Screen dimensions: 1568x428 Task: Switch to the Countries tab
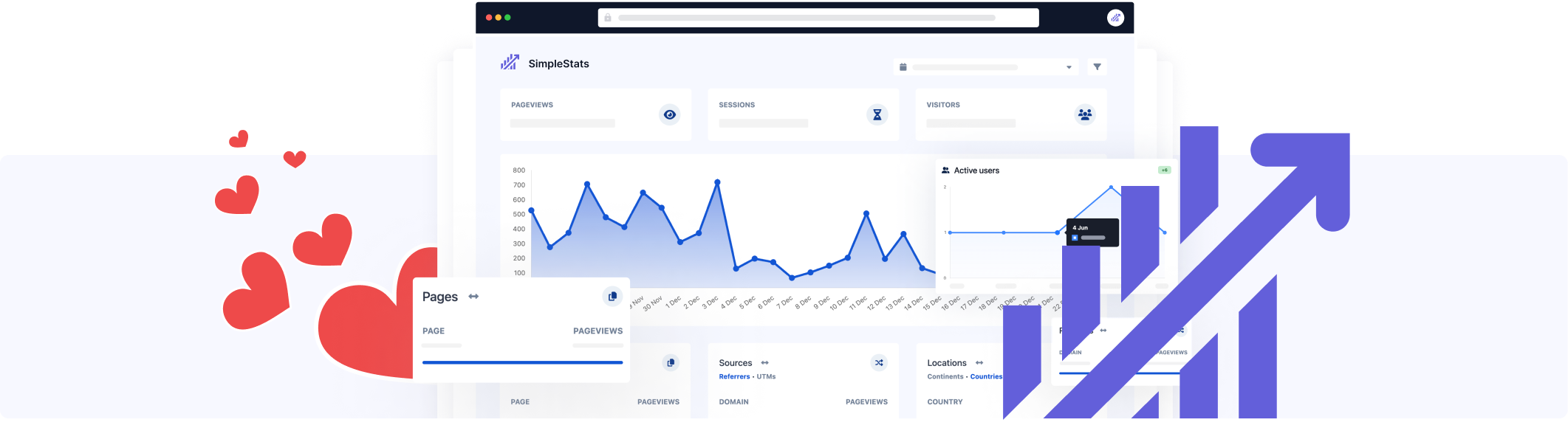tap(986, 377)
